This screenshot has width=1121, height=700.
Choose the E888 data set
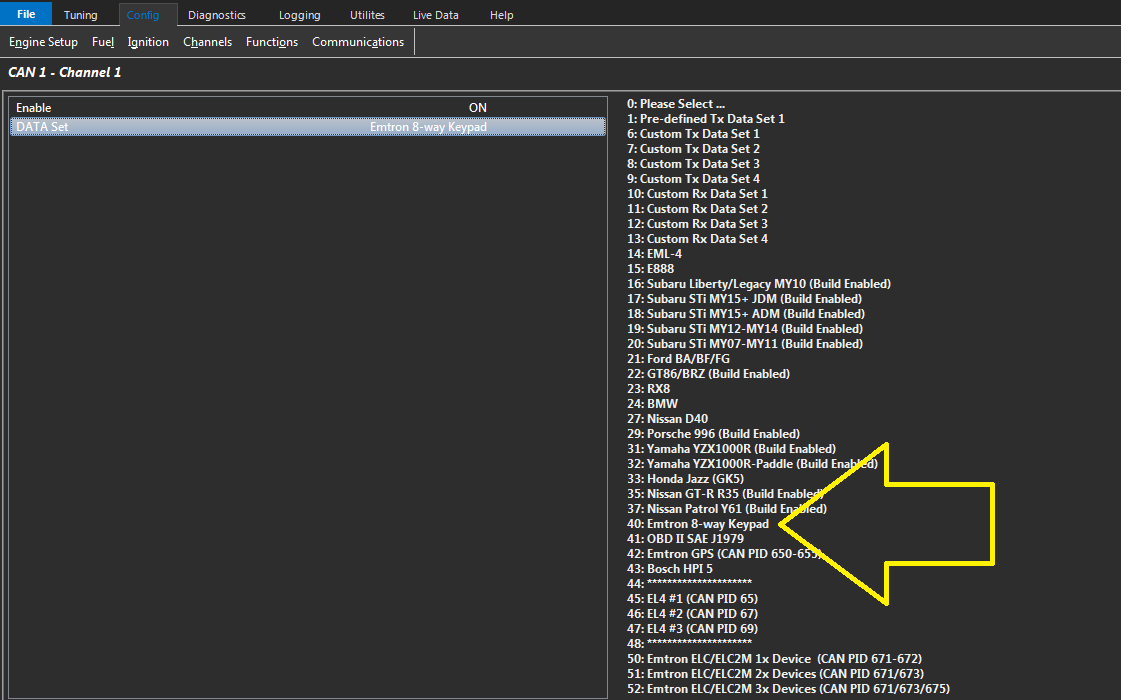tap(651, 269)
